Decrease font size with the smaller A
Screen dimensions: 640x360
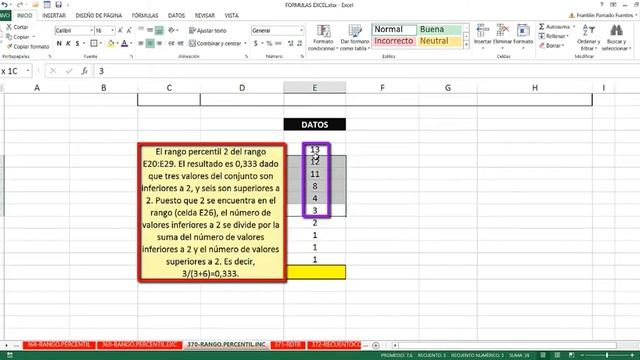129,31
